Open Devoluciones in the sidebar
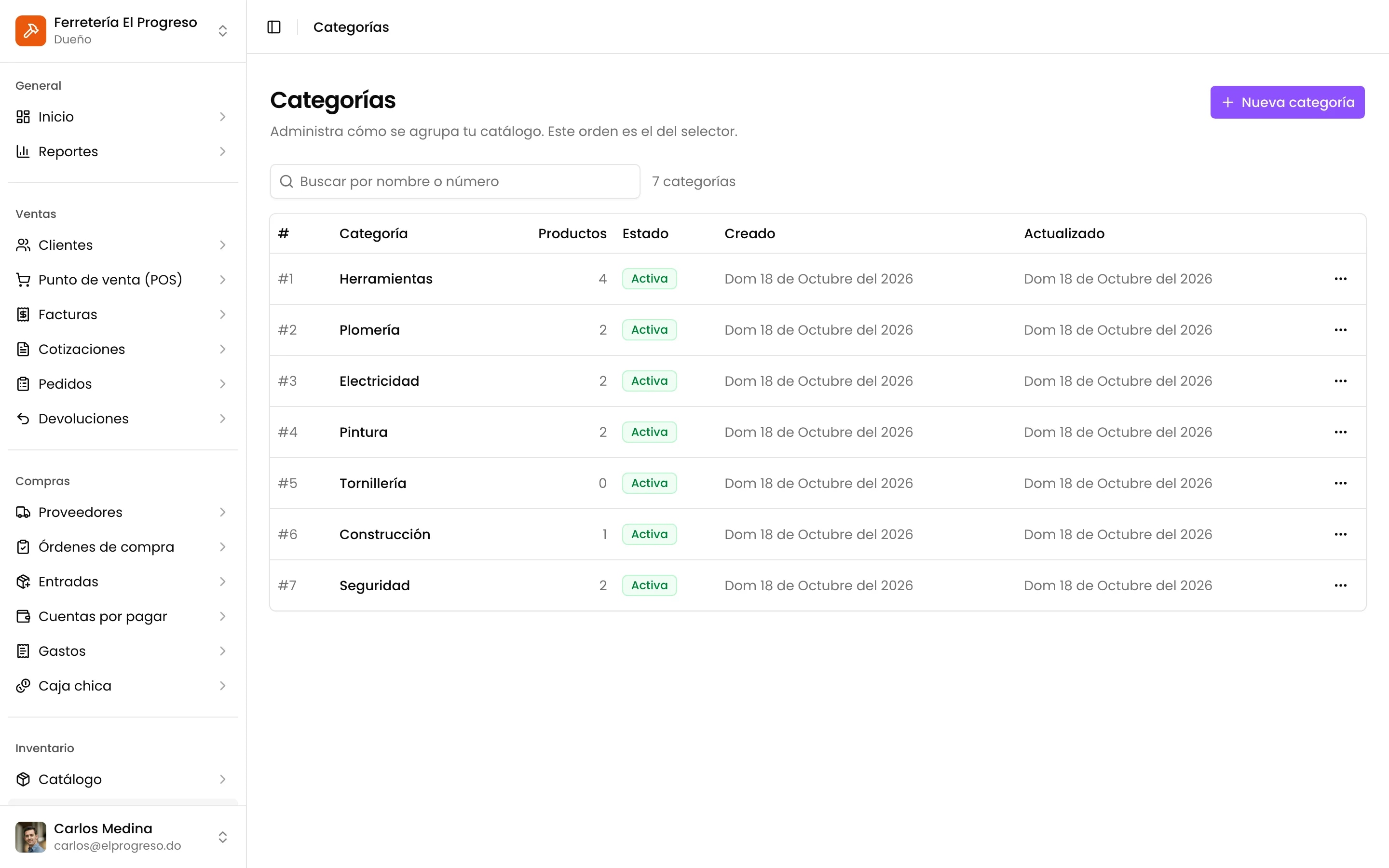Viewport: 1389px width, 868px height. (x=123, y=419)
